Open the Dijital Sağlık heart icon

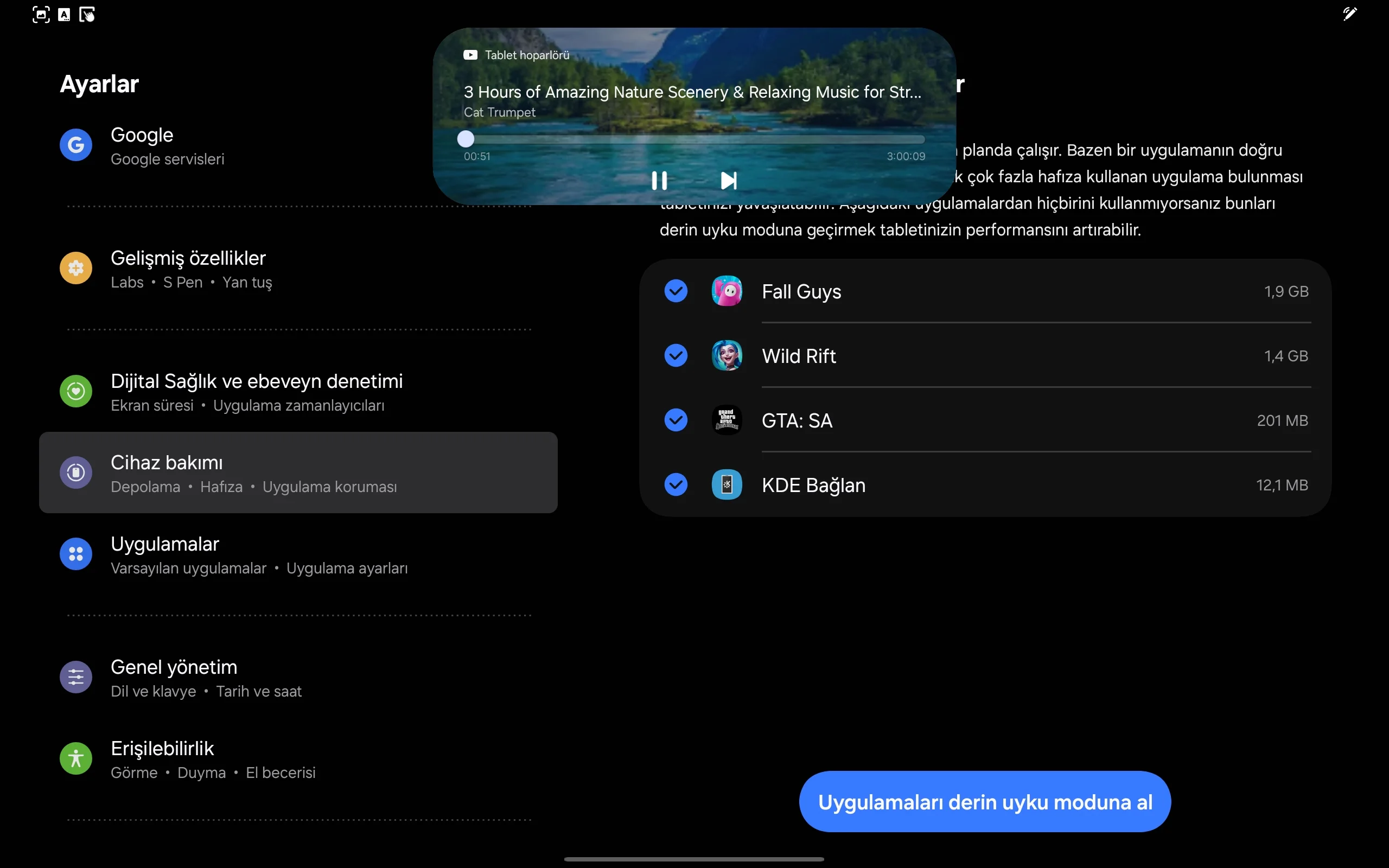pyautogui.click(x=75, y=391)
